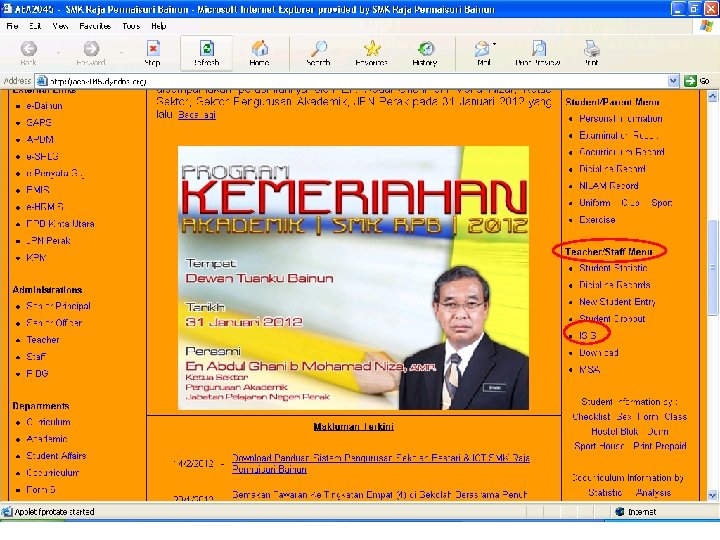Click the Windows flag logo icon
The height and width of the screenshot is (540, 720).
706,26
